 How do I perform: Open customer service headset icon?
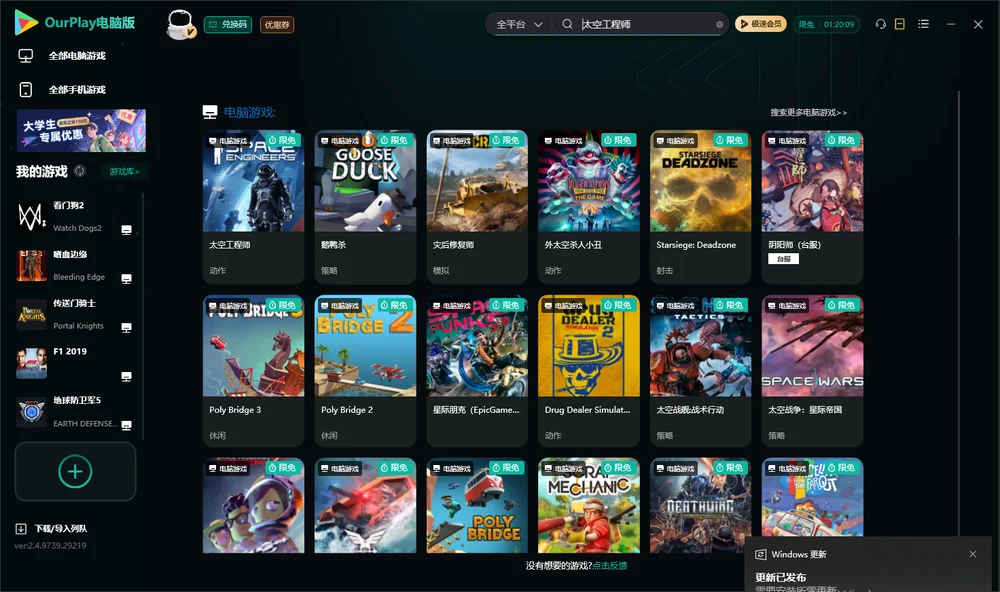(x=881, y=24)
